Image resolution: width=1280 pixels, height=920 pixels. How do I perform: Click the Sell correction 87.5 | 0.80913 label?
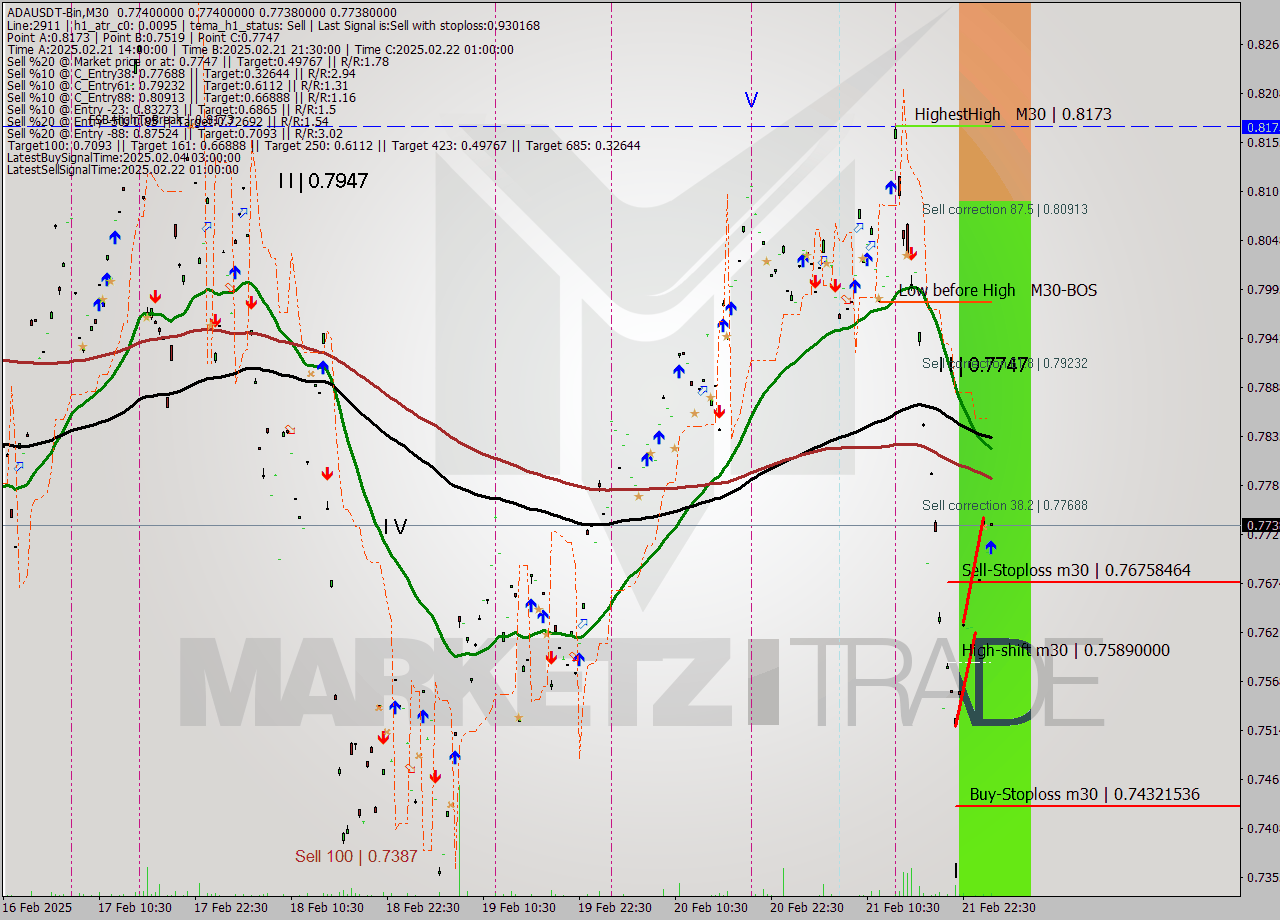tap(1004, 209)
